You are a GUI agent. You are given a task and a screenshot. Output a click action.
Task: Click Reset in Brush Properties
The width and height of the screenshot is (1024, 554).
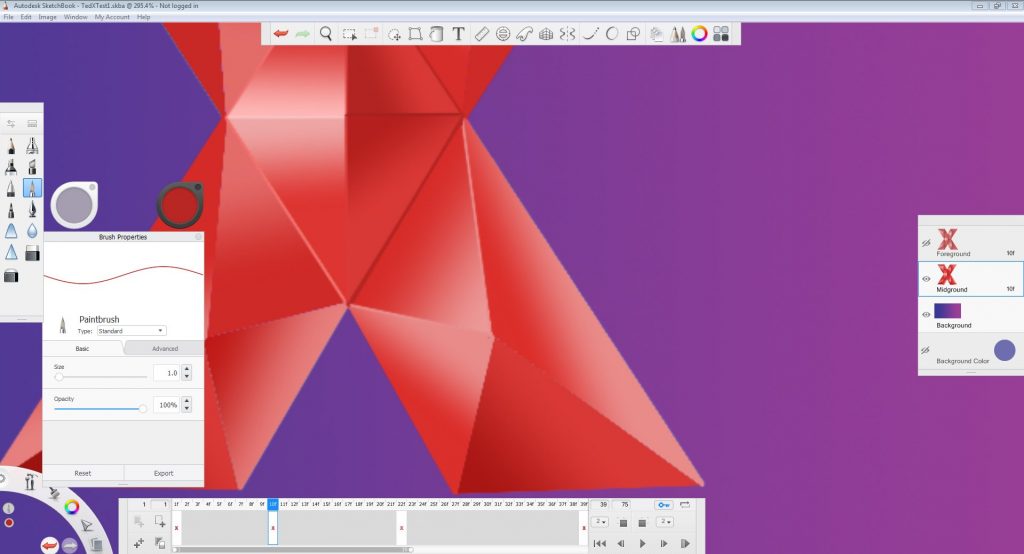(x=83, y=473)
